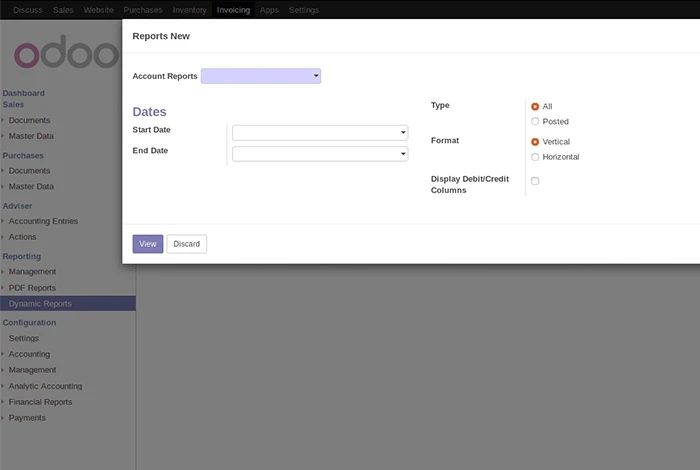The width and height of the screenshot is (700, 470).
Task: Go to Dashboard in the sidebar
Action: click(x=24, y=93)
